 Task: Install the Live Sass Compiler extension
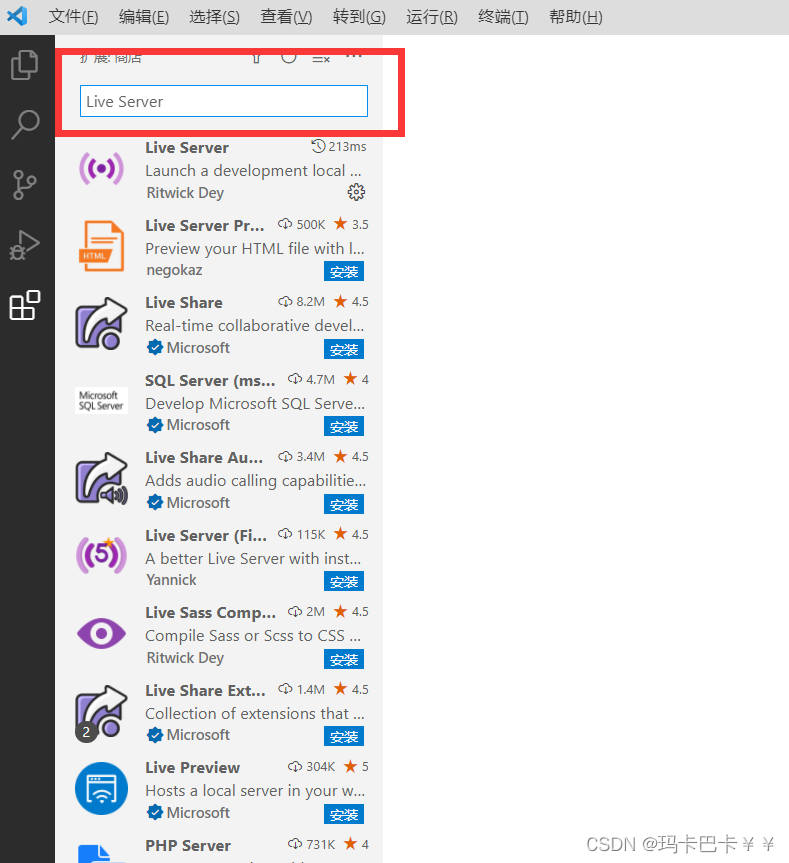click(343, 659)
